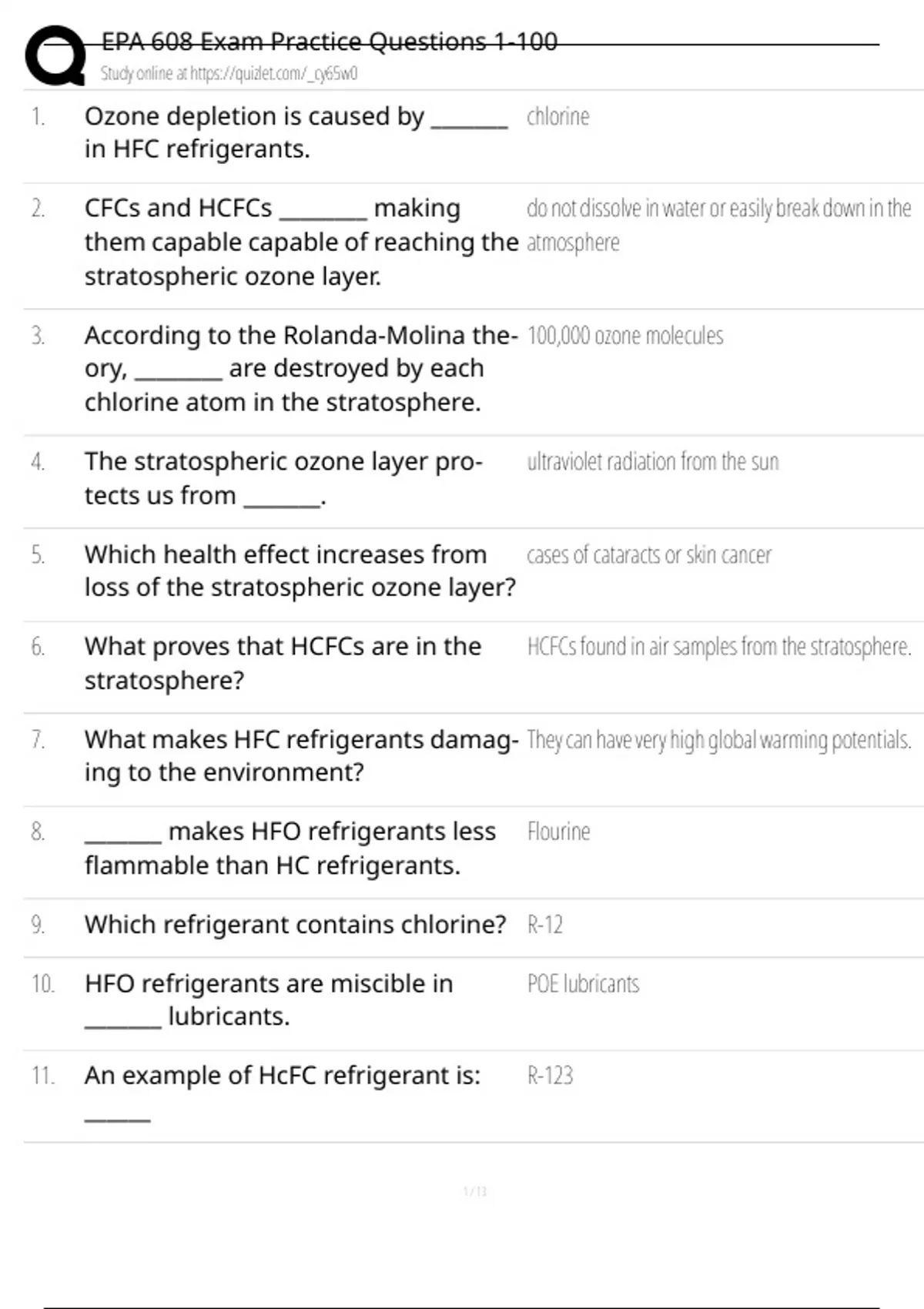Click the page number 1/13 indicator

pos(475,1191)
